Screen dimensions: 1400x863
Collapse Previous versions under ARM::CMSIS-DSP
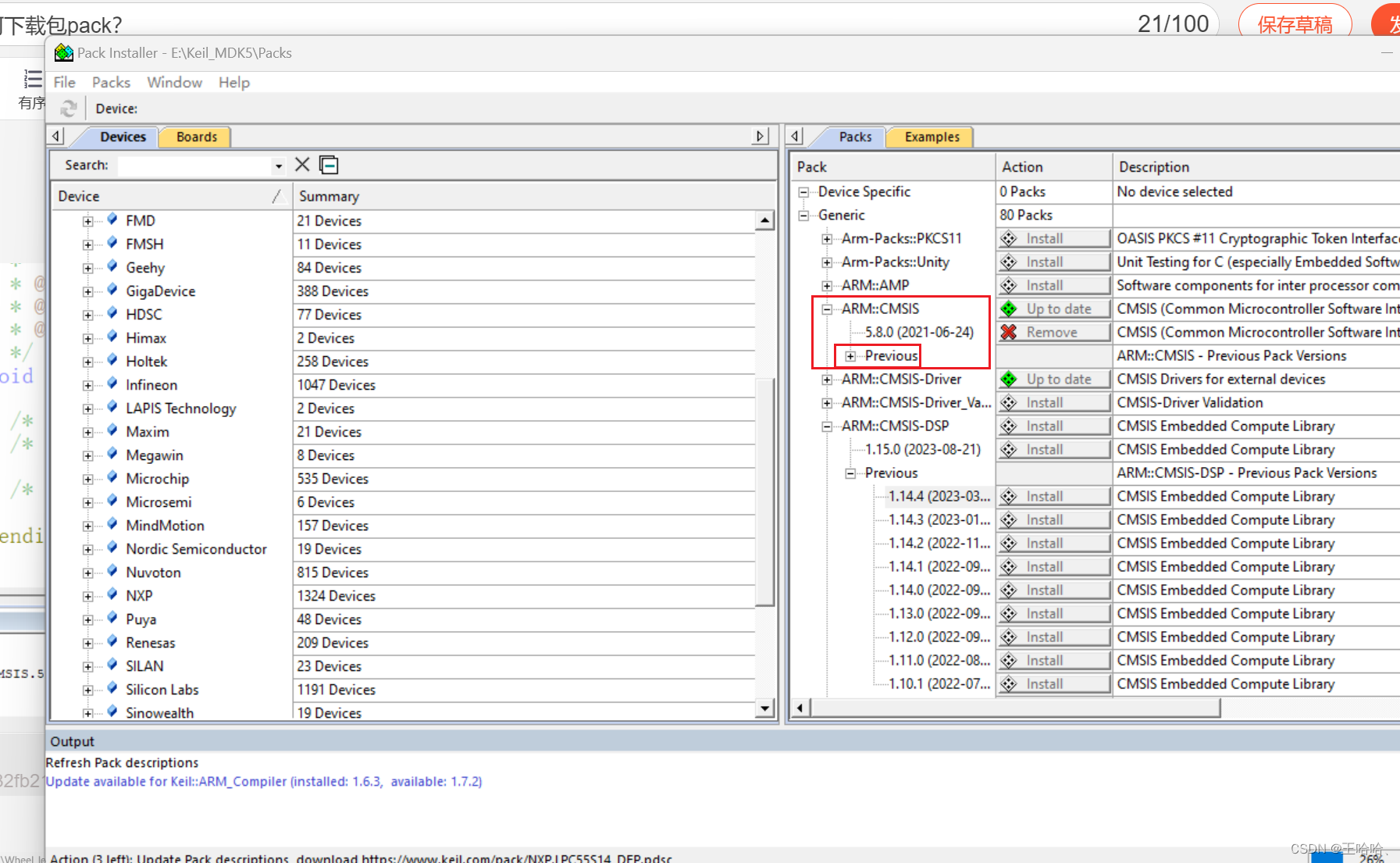coord(850,473)
